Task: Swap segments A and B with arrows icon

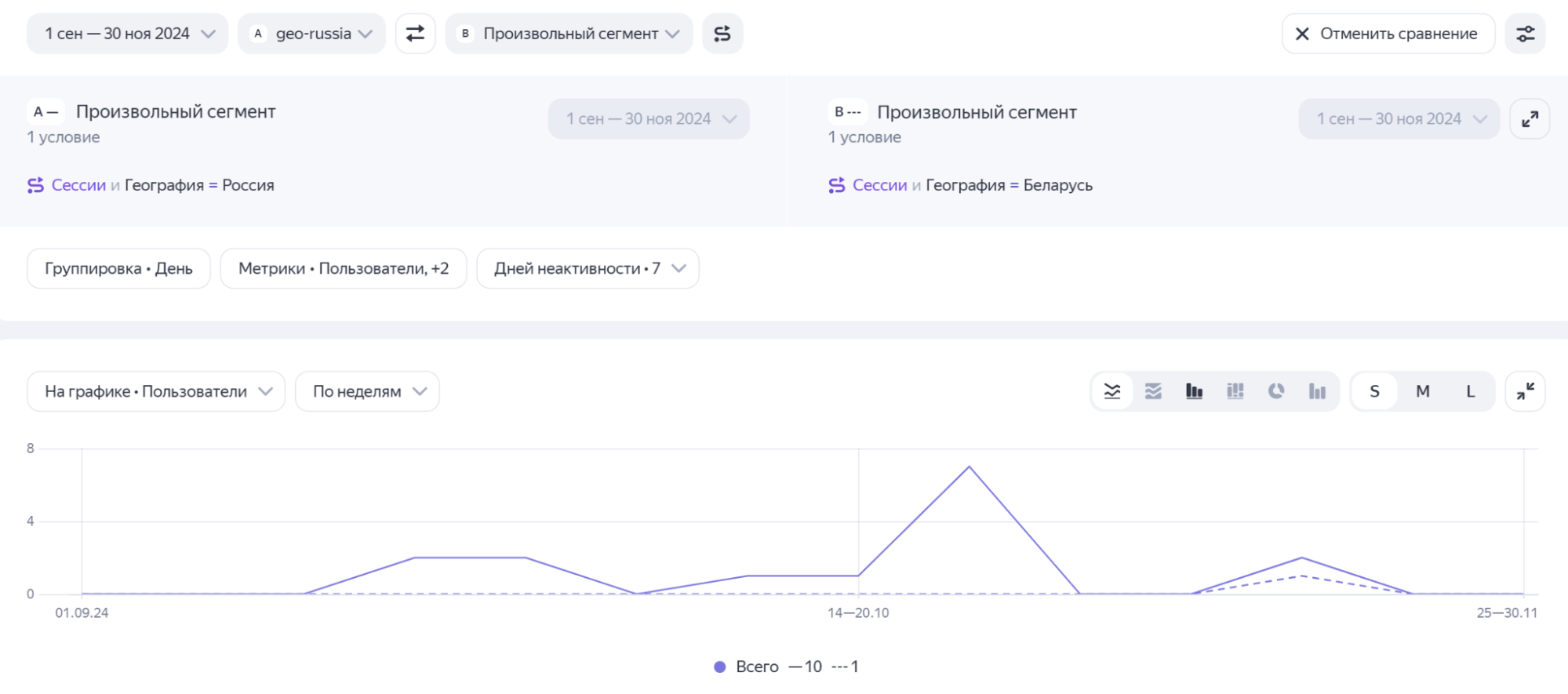Action: coord(415,34)
